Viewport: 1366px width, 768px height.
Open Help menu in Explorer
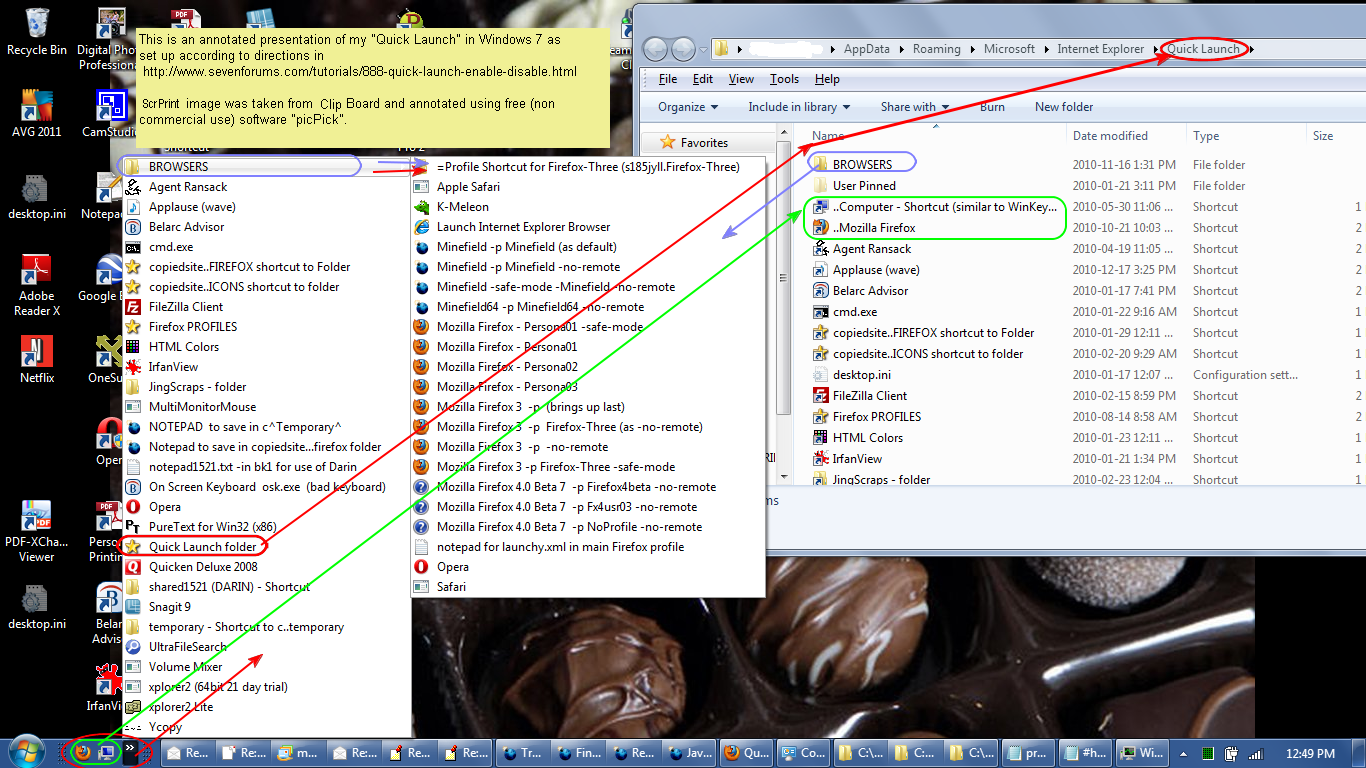click(827, 79)
